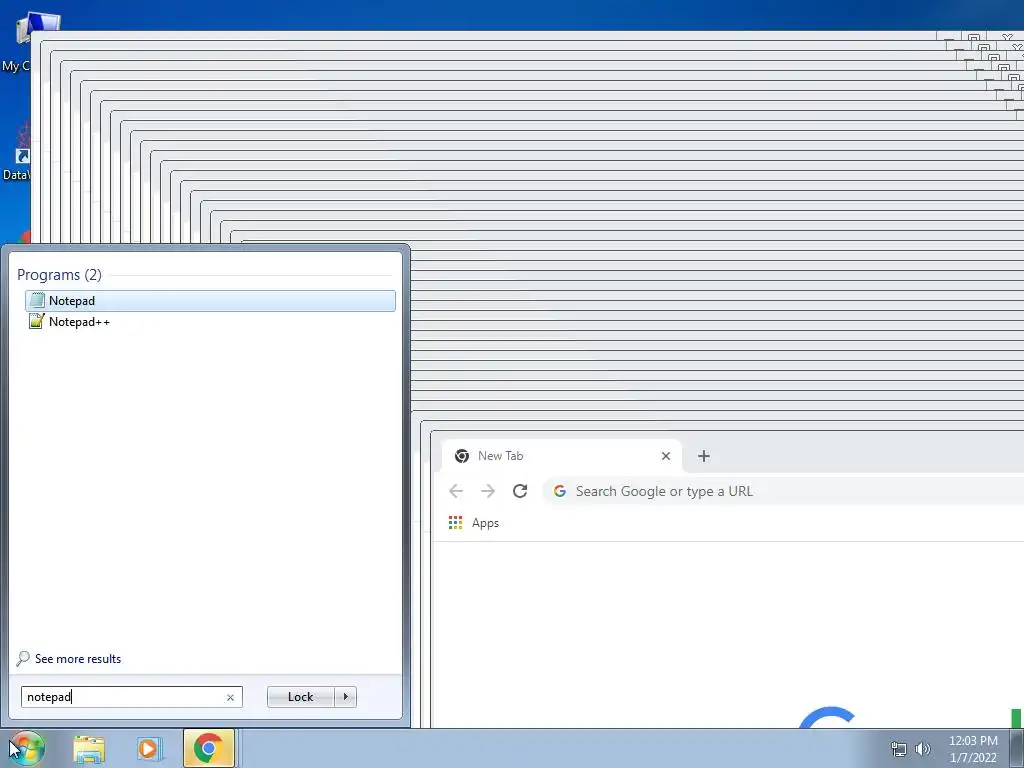Screen dimensions: 1024x768
Task: Click the Notepad icon in the results list
Action: tap(37, 300)
